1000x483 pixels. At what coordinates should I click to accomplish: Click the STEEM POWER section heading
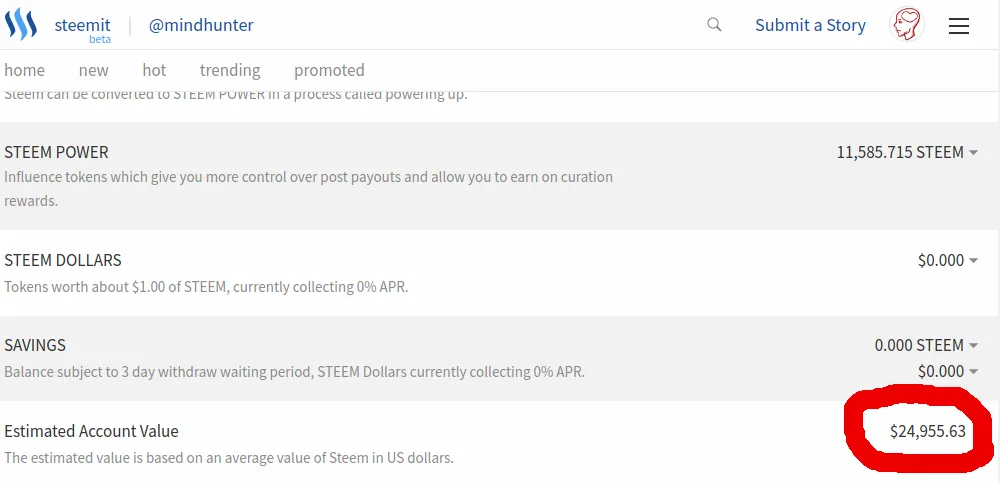[56, 152]
